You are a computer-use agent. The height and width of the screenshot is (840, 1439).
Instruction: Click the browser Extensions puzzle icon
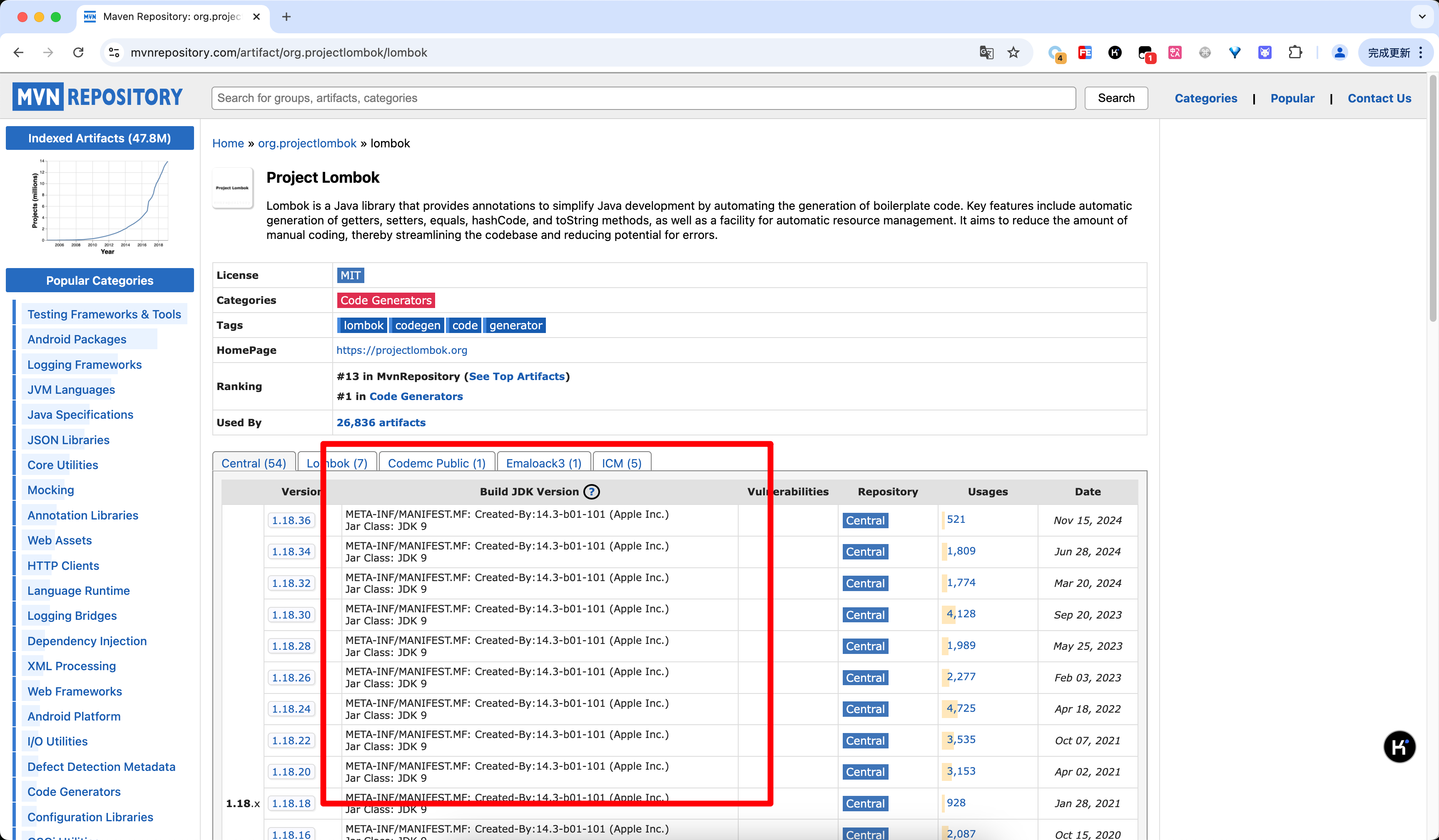[1295, 52]
